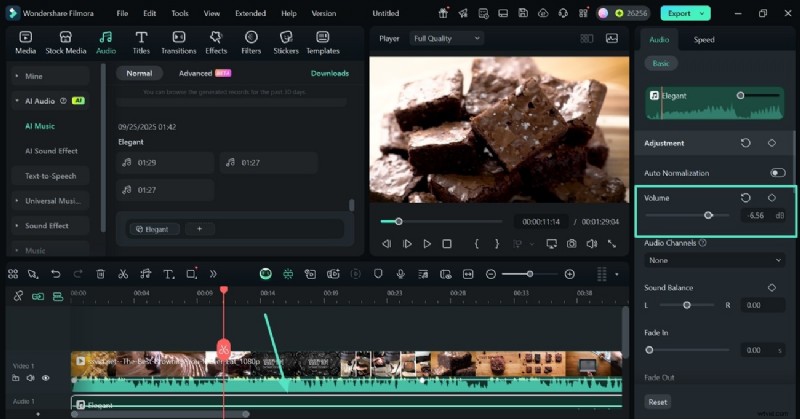Switch to the Speed tab

pyautogui.click(x=704, y=40)
